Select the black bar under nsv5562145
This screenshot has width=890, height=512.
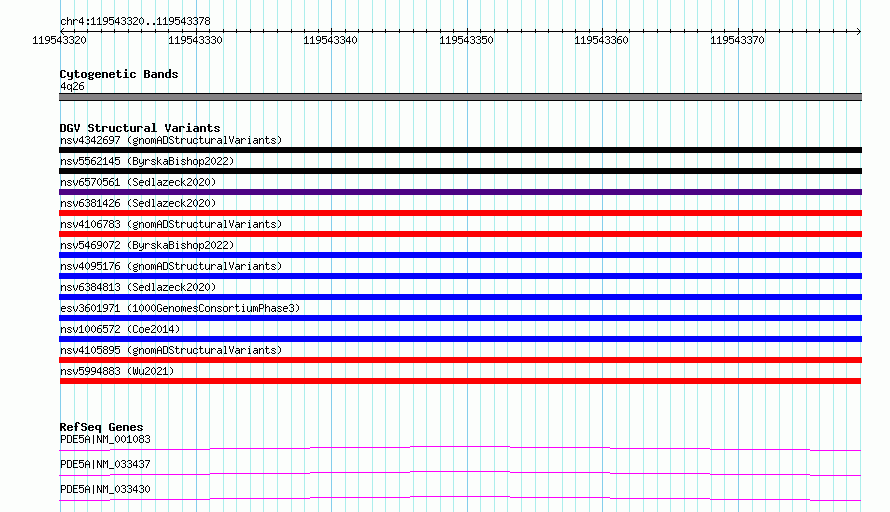(x=460, y=171)
